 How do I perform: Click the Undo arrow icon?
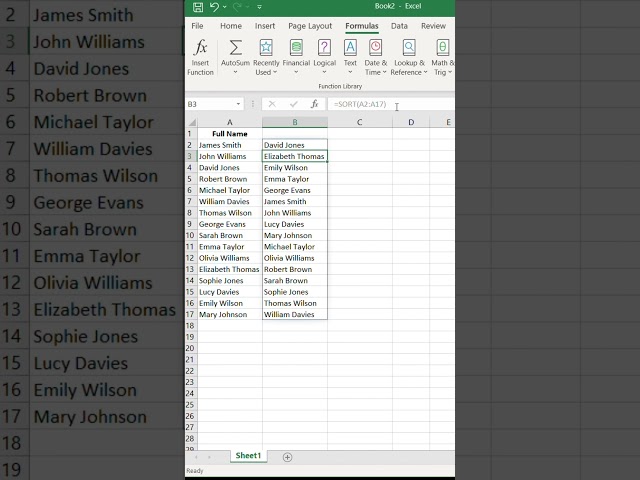[x=214, y=7]
